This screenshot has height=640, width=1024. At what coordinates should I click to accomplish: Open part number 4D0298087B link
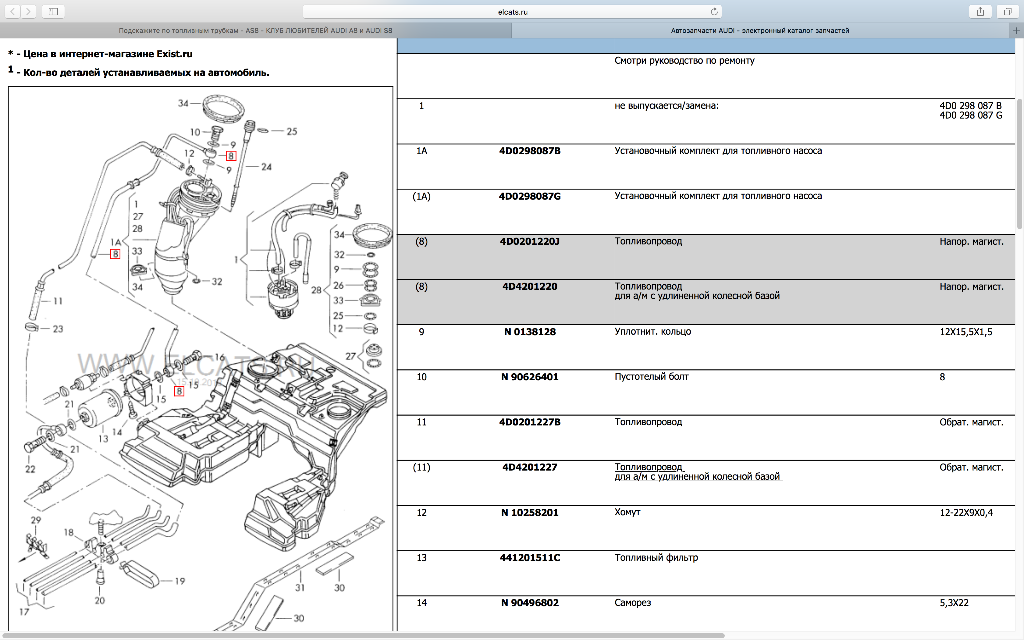530,151
